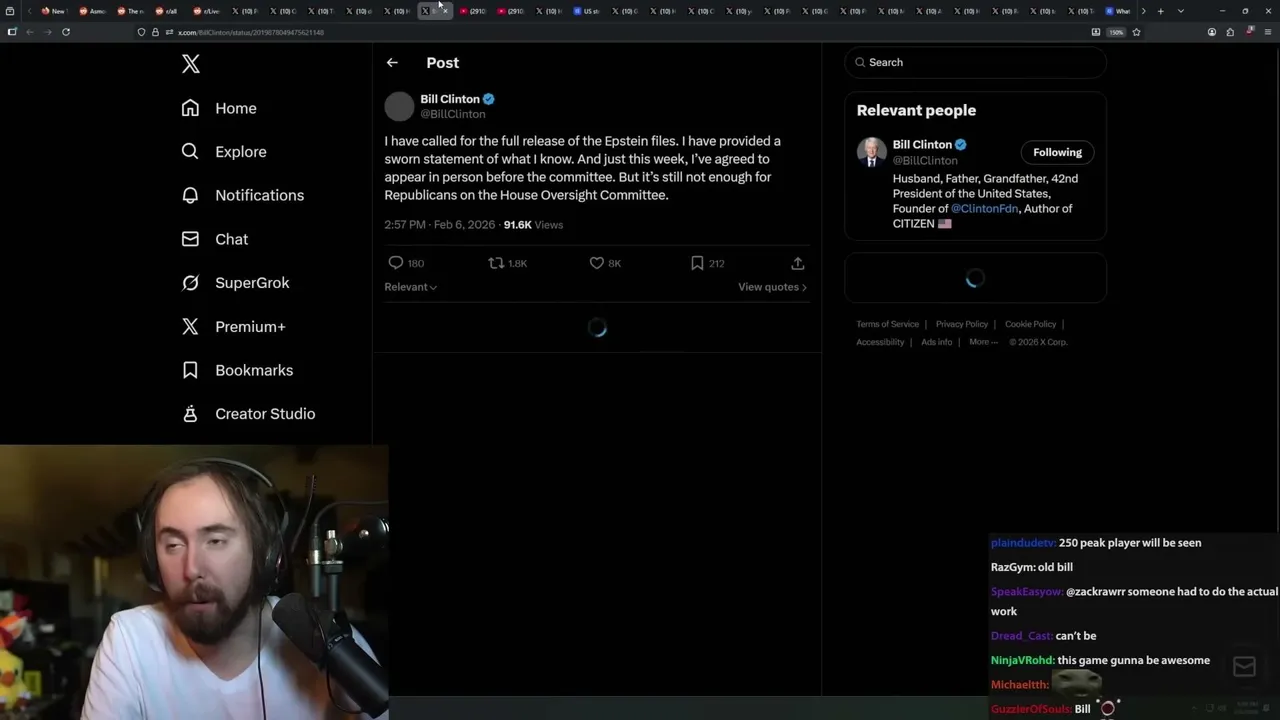Open Cookie Policy link
The width and height of the screenshot is (1280, 720).
[x=1030, y=324]
